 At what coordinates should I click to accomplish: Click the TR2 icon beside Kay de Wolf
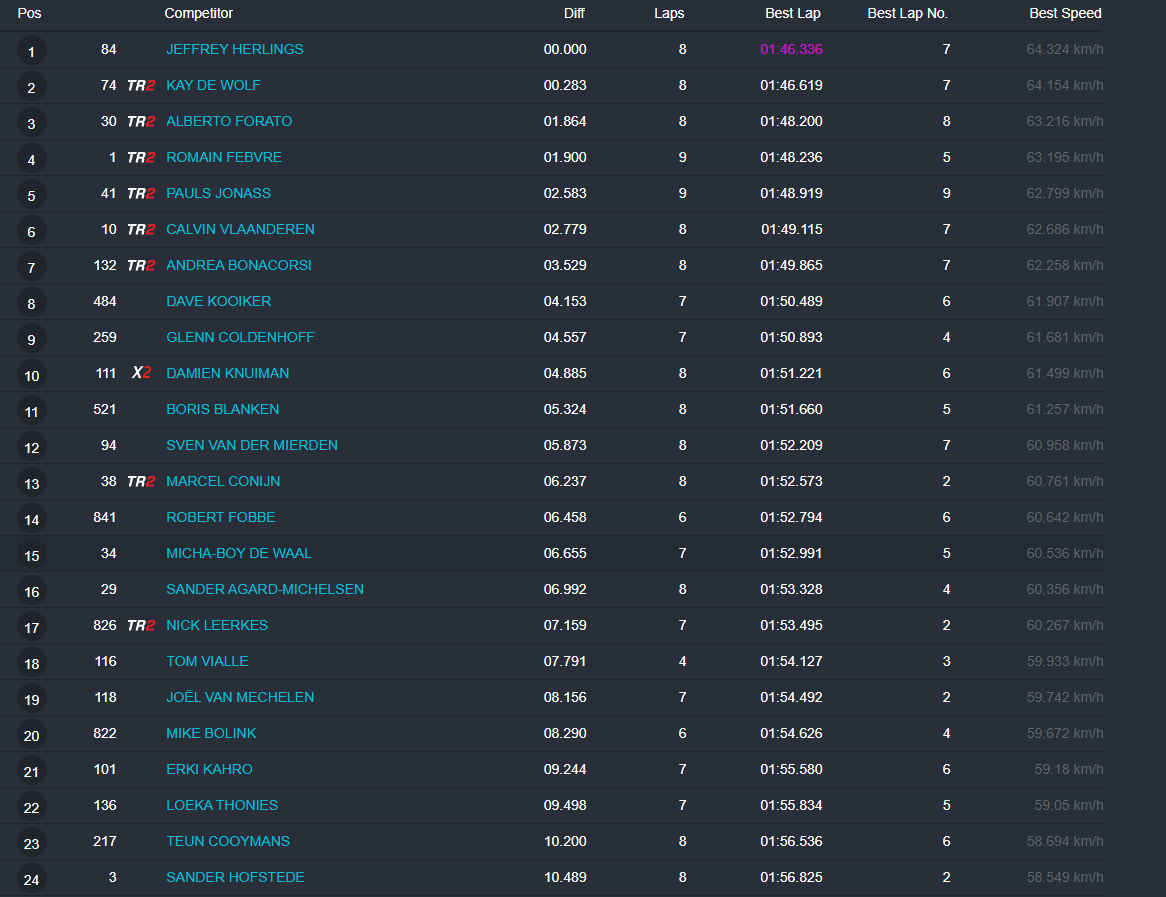pos(141,86)
